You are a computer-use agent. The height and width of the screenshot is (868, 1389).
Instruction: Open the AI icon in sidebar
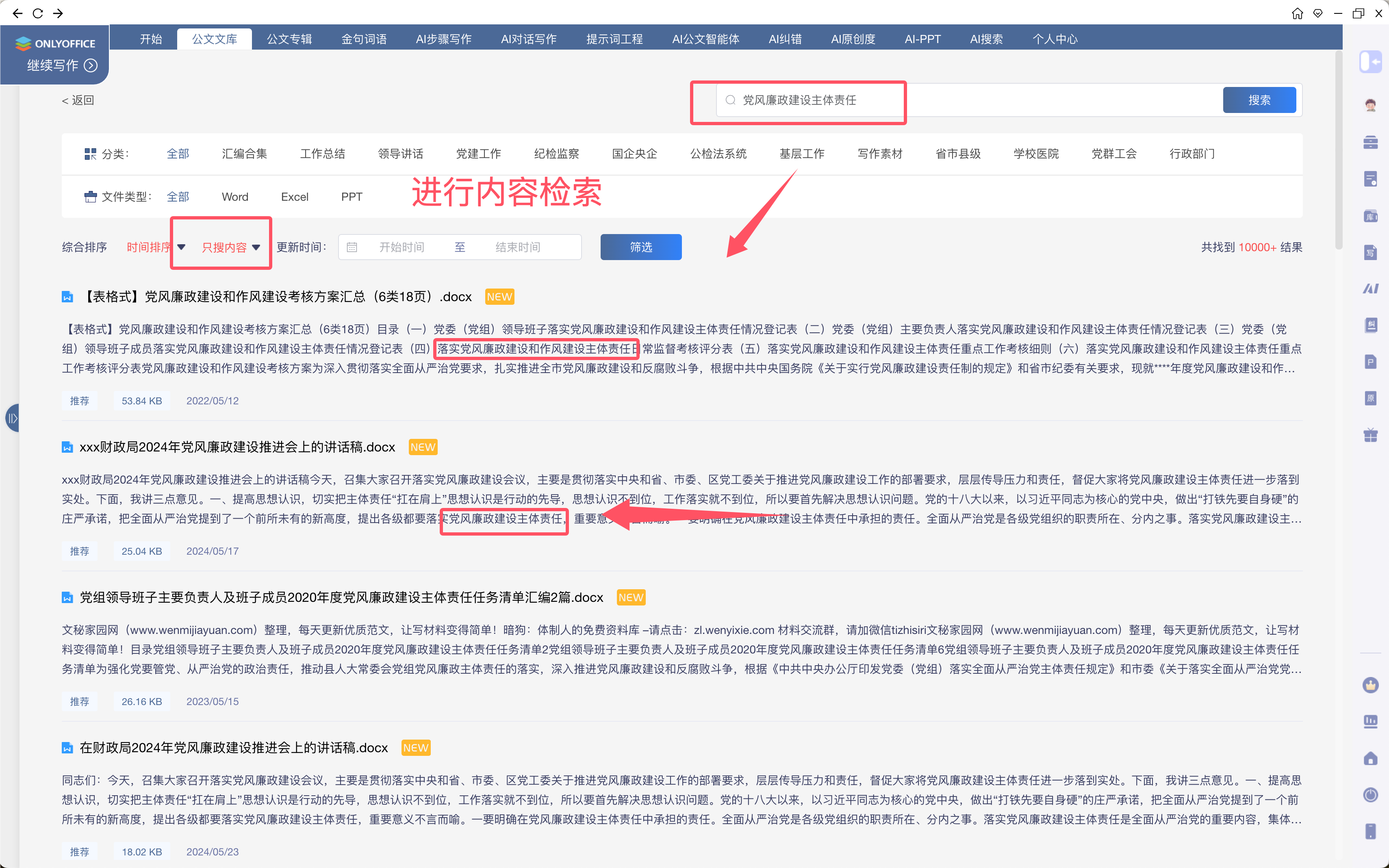tap(1371, 288)
